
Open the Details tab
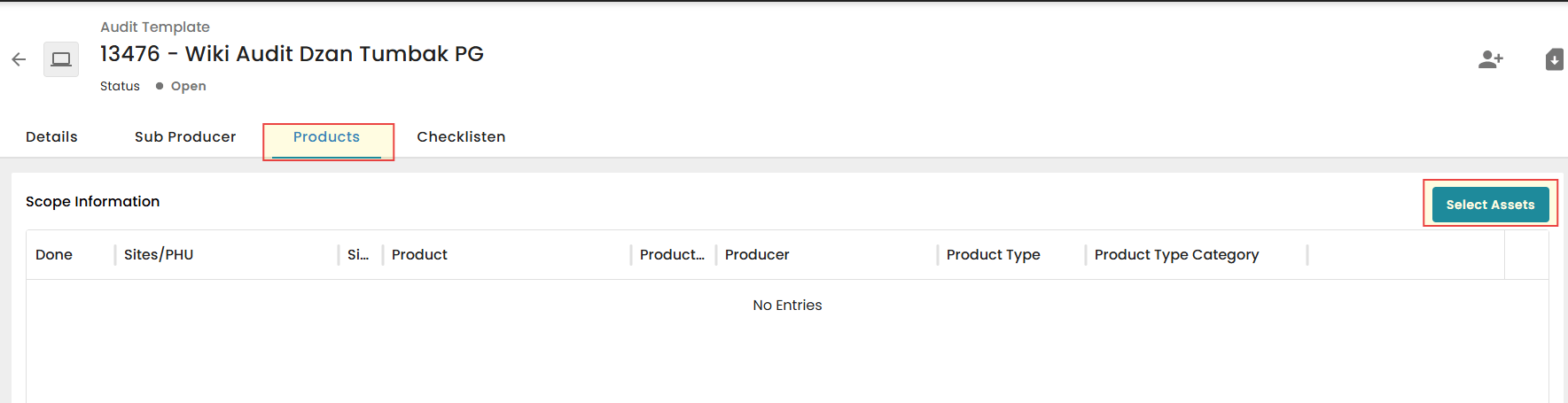coord(51,136)
